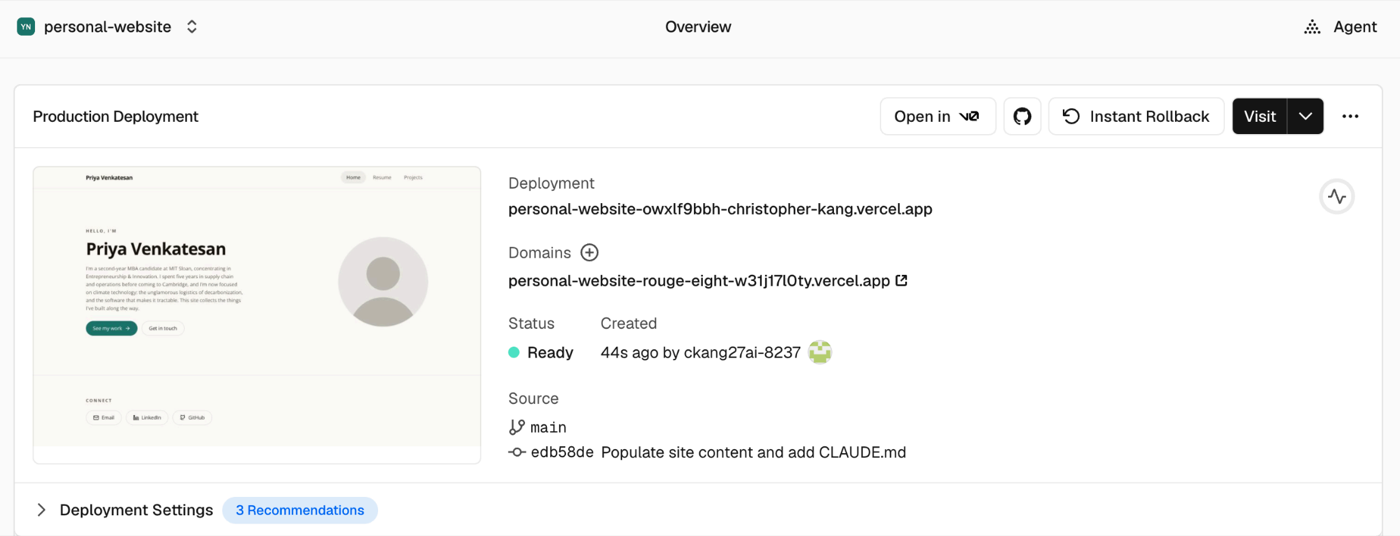Click the Deployment Settings label
Viewport: 1400px width, 536px height.
(136, 510)
